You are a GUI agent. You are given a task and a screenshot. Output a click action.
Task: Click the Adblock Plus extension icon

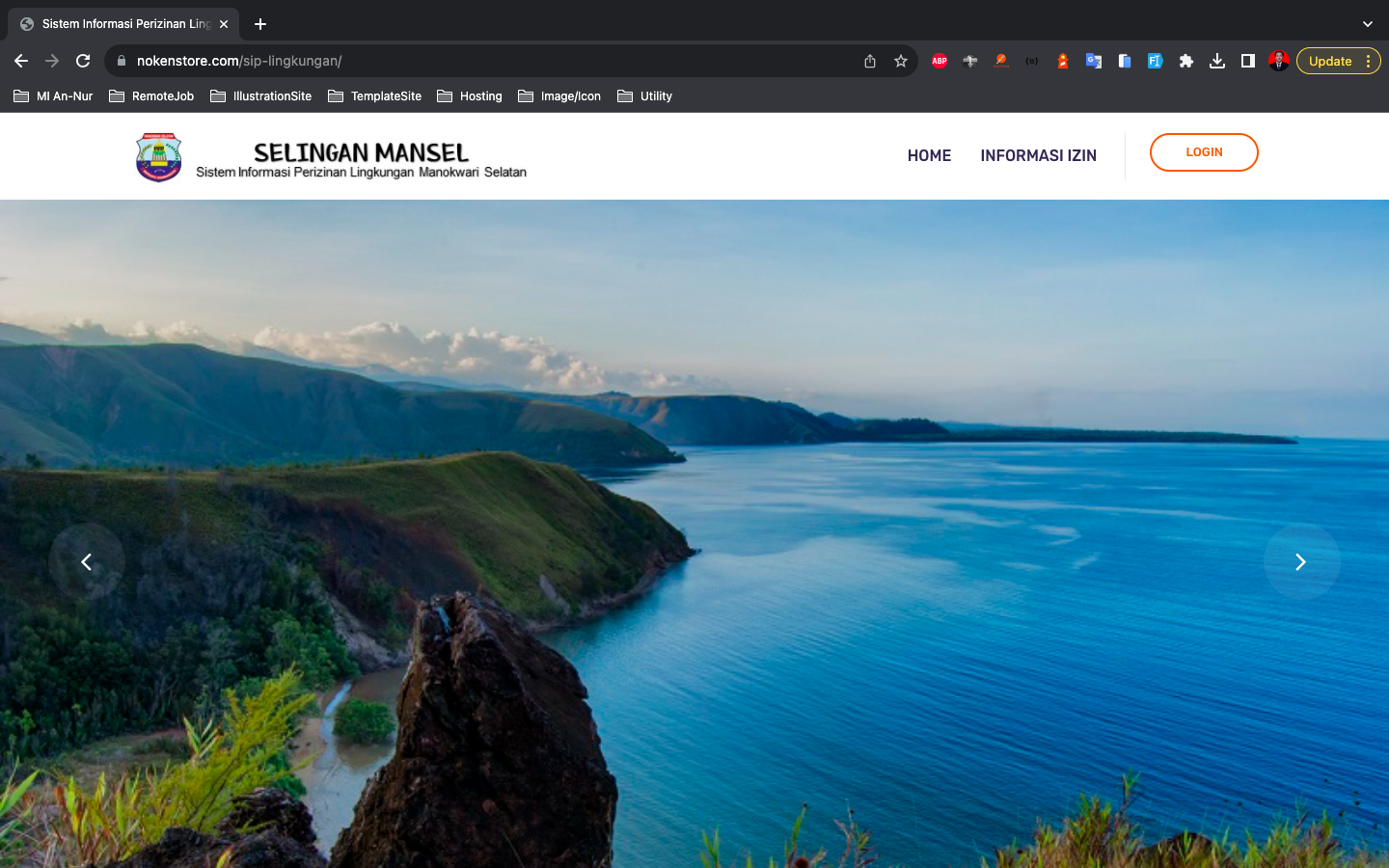pos(939,61)
